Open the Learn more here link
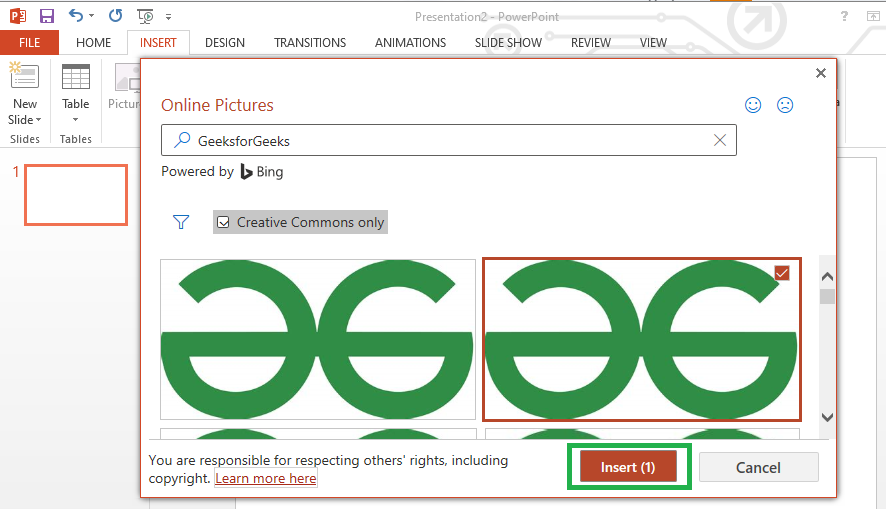This screenshot has height=509, width=886. click(266, 479)
